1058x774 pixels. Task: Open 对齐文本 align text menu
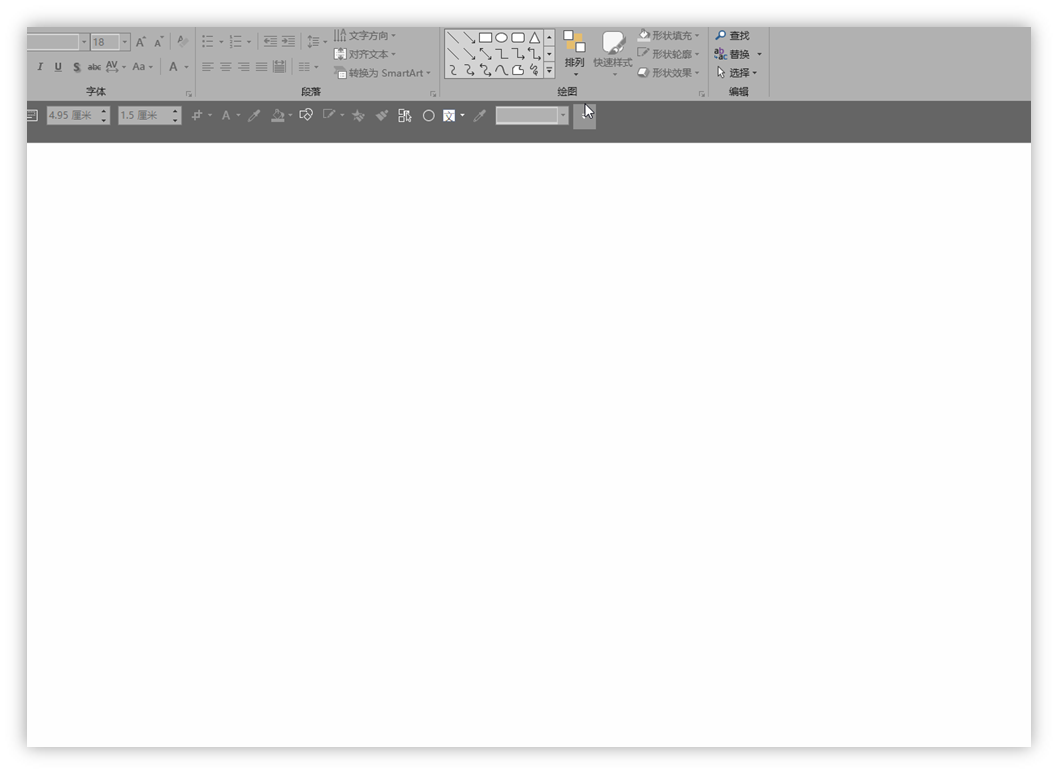(365, 54)
